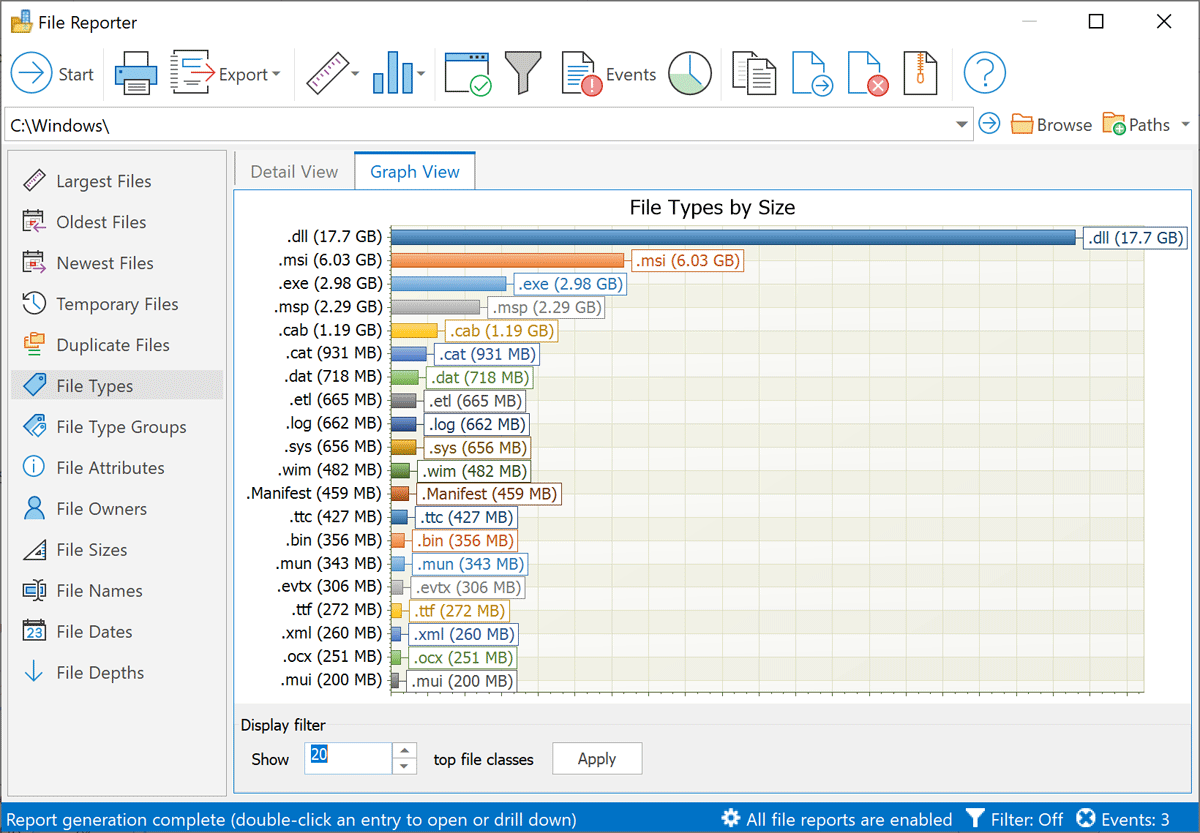Select File Names report

(116, 591)
